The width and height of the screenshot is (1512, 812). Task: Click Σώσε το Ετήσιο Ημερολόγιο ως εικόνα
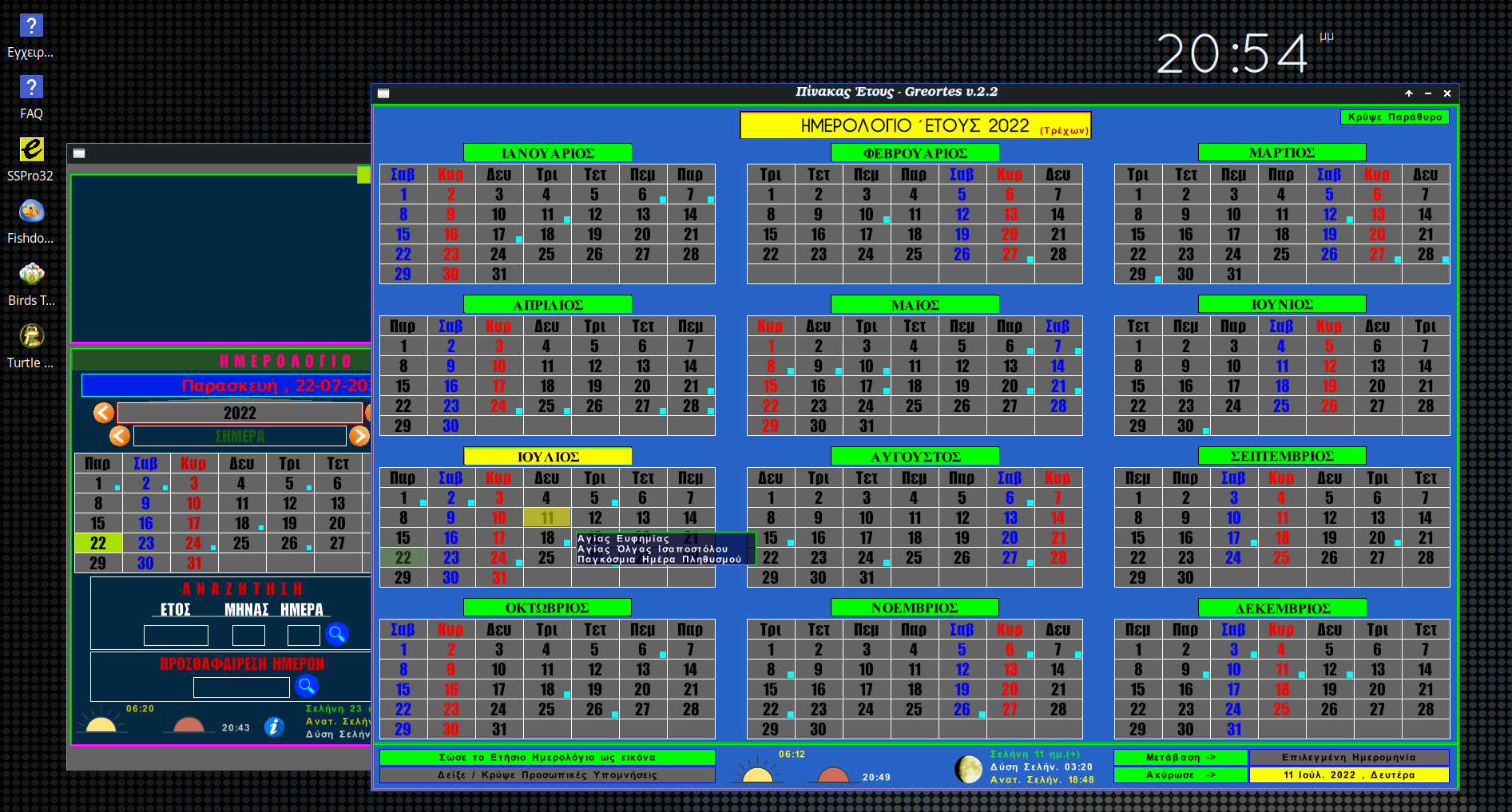pyautogui.click(x=547, y=757)
